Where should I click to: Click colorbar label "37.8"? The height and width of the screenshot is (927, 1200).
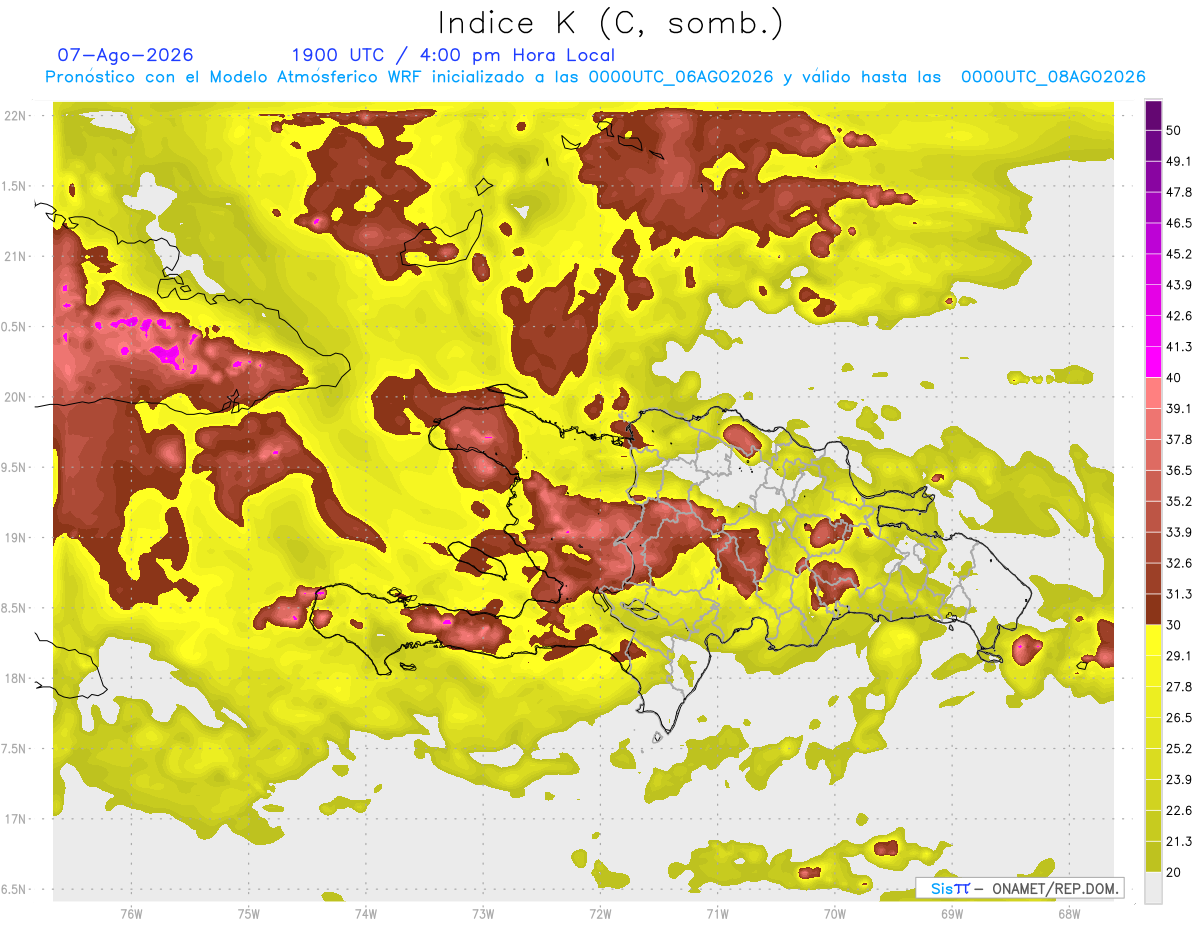[x=1179, y=439]
